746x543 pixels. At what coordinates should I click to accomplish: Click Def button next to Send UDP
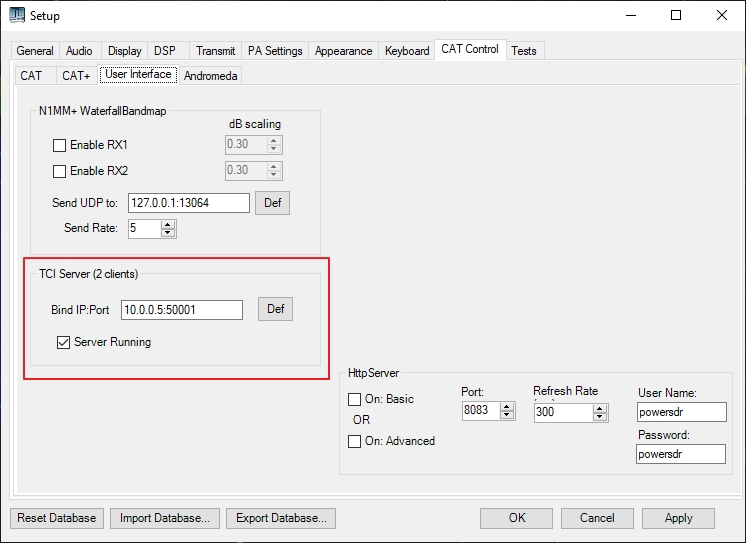pyautogui.click(x=272, y=203)
